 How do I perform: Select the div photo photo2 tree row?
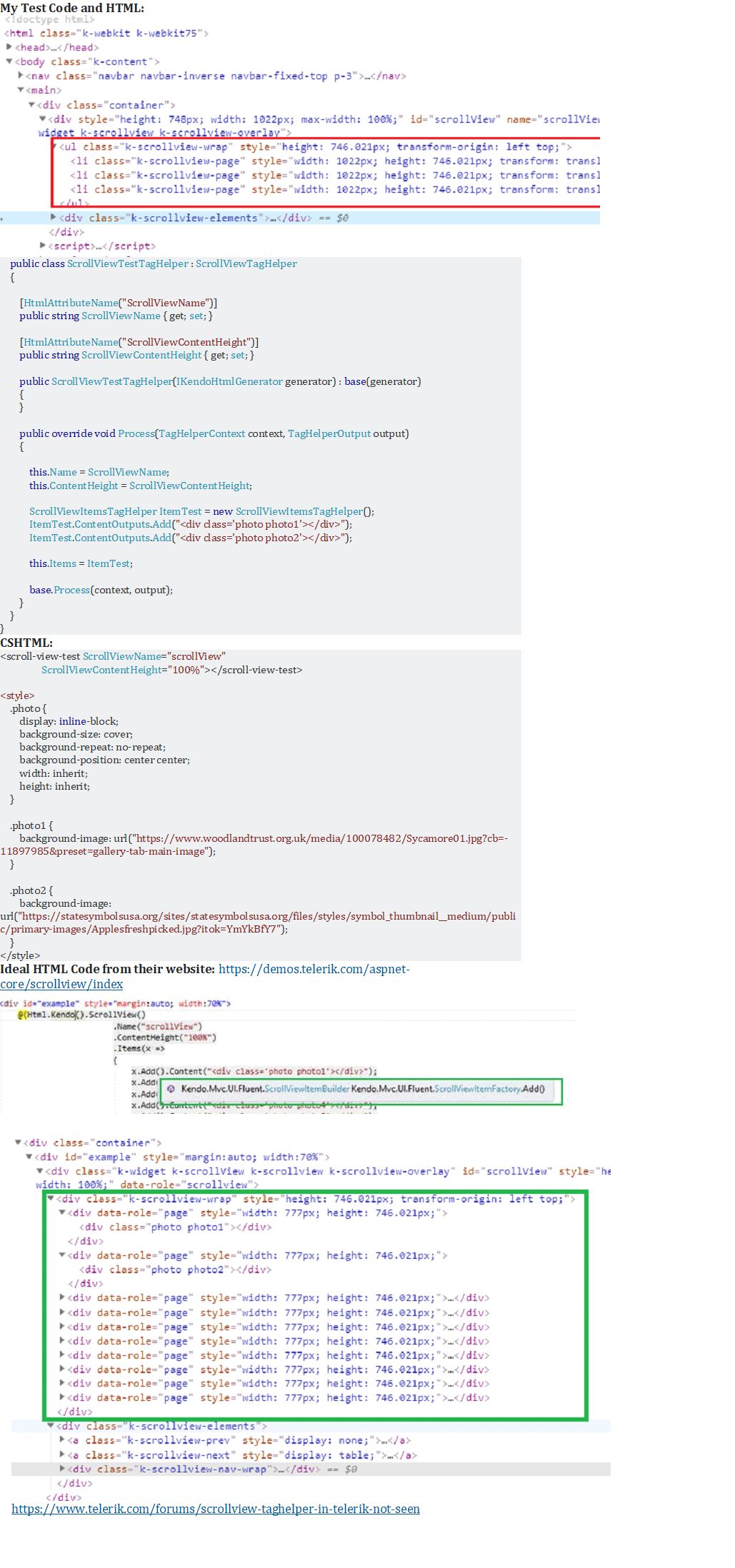point(175,1270)
